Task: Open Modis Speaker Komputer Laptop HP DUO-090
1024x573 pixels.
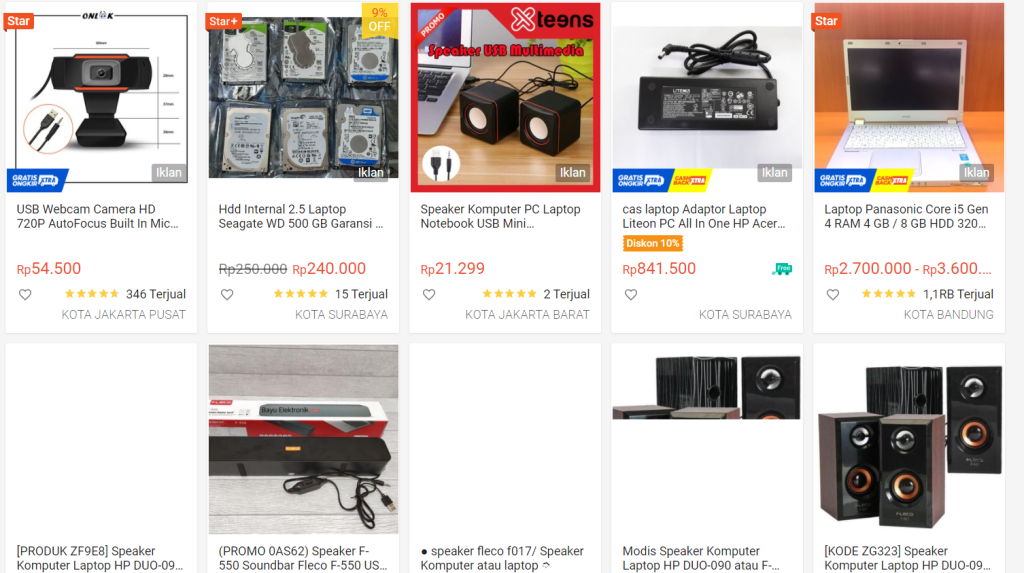Action: (701, 558)
